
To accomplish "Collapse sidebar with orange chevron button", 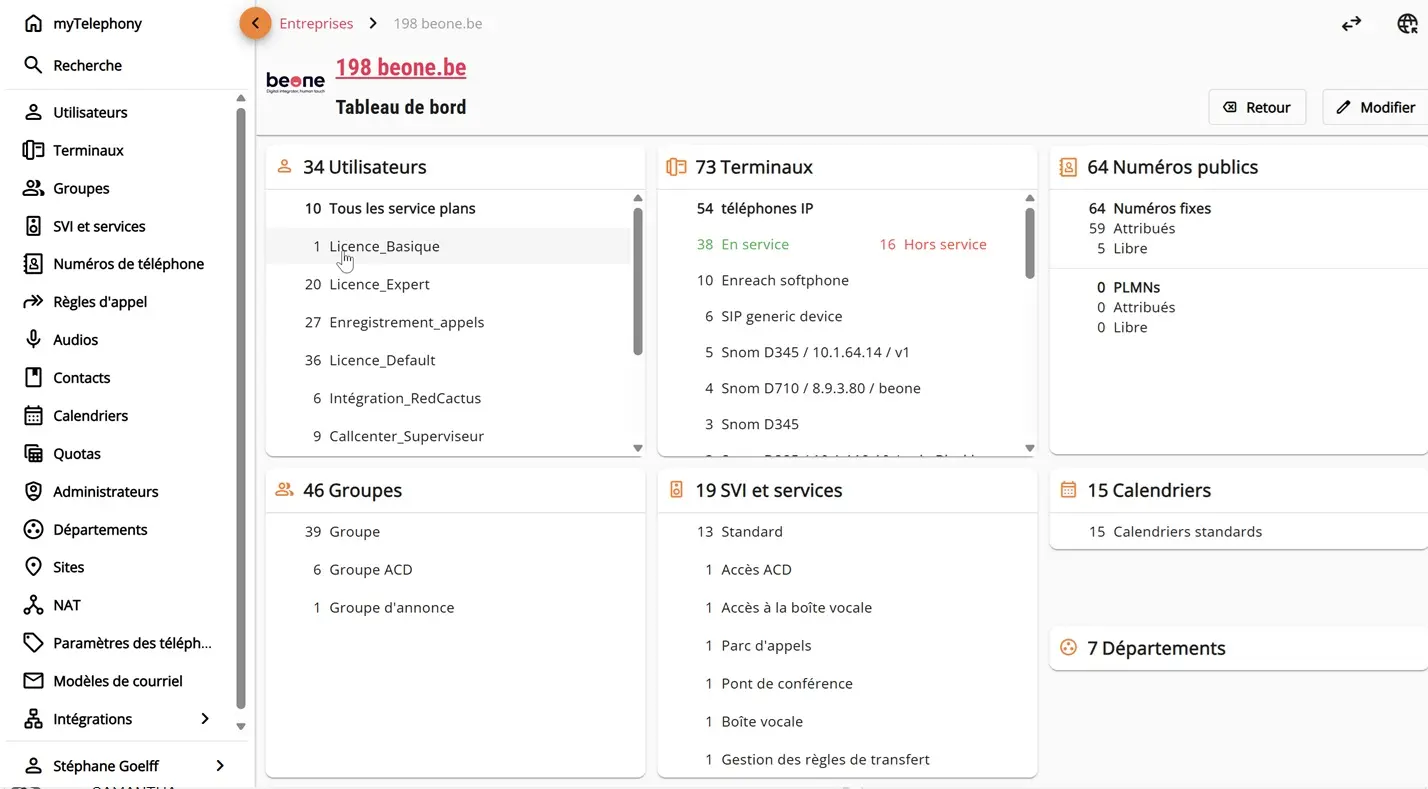I will (x=255, y=23).
